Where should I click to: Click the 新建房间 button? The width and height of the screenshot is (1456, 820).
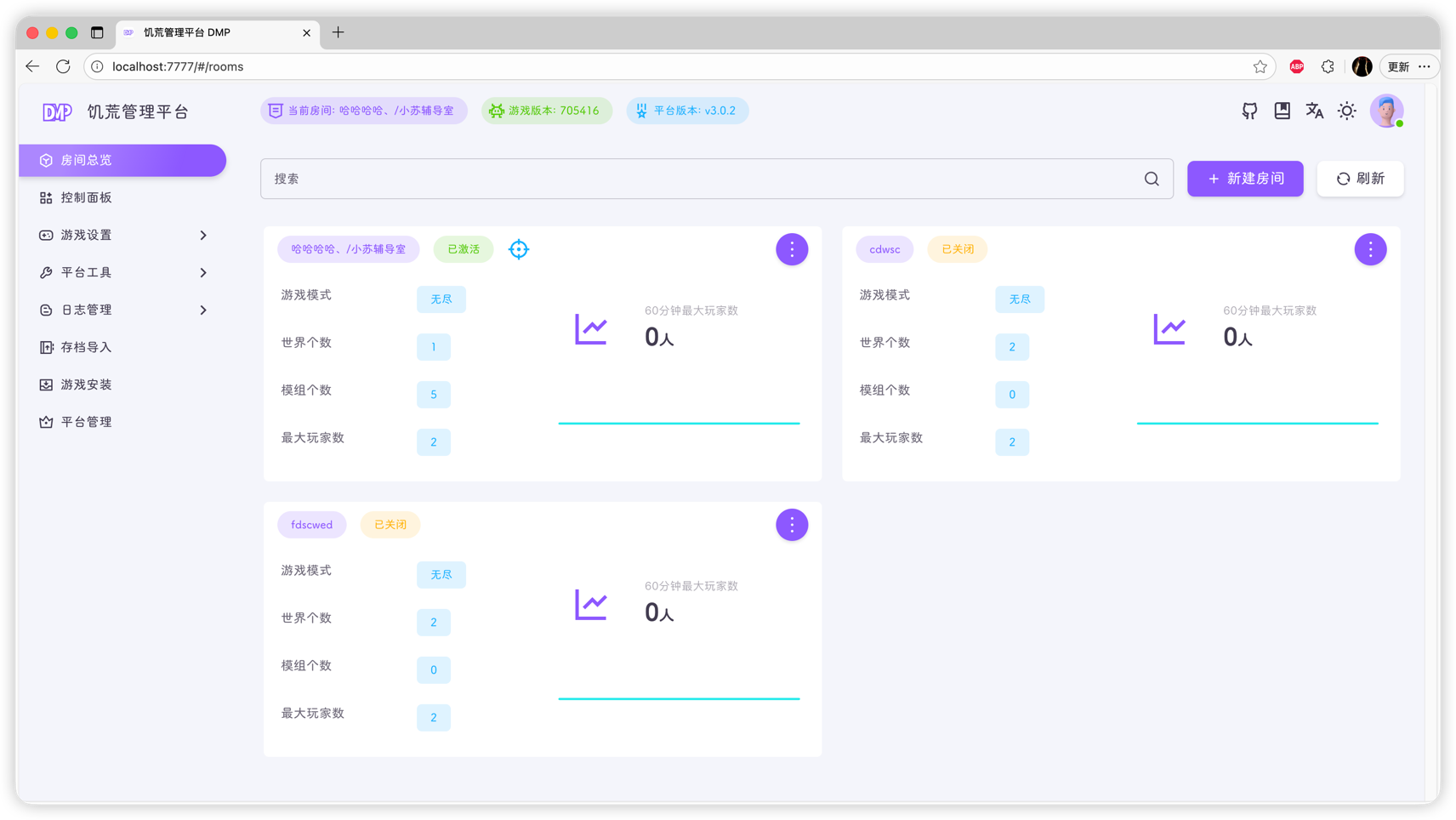pyautogui.click(x=1245, y=179)
